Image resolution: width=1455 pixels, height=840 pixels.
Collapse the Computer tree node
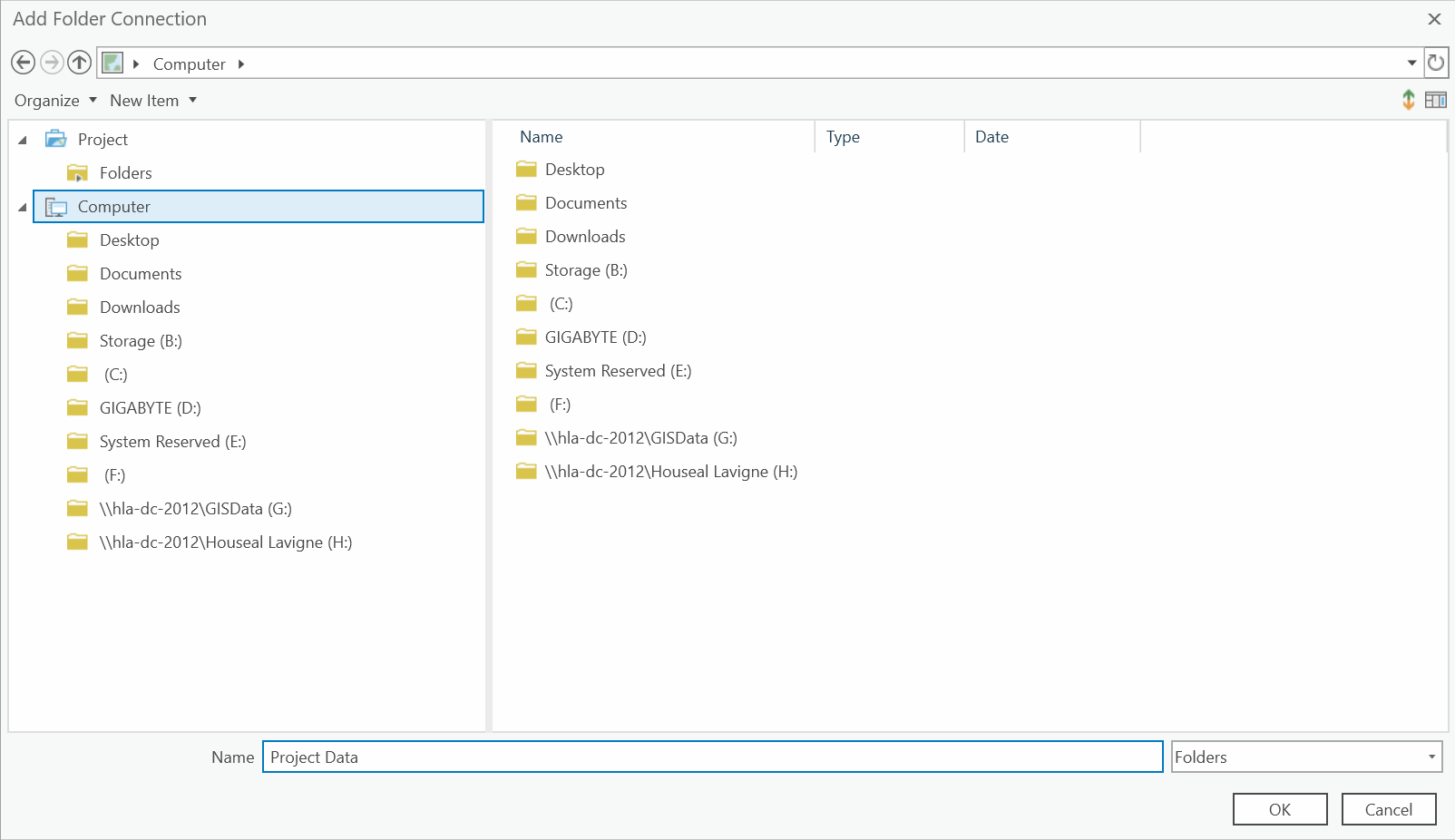point(23,207)
